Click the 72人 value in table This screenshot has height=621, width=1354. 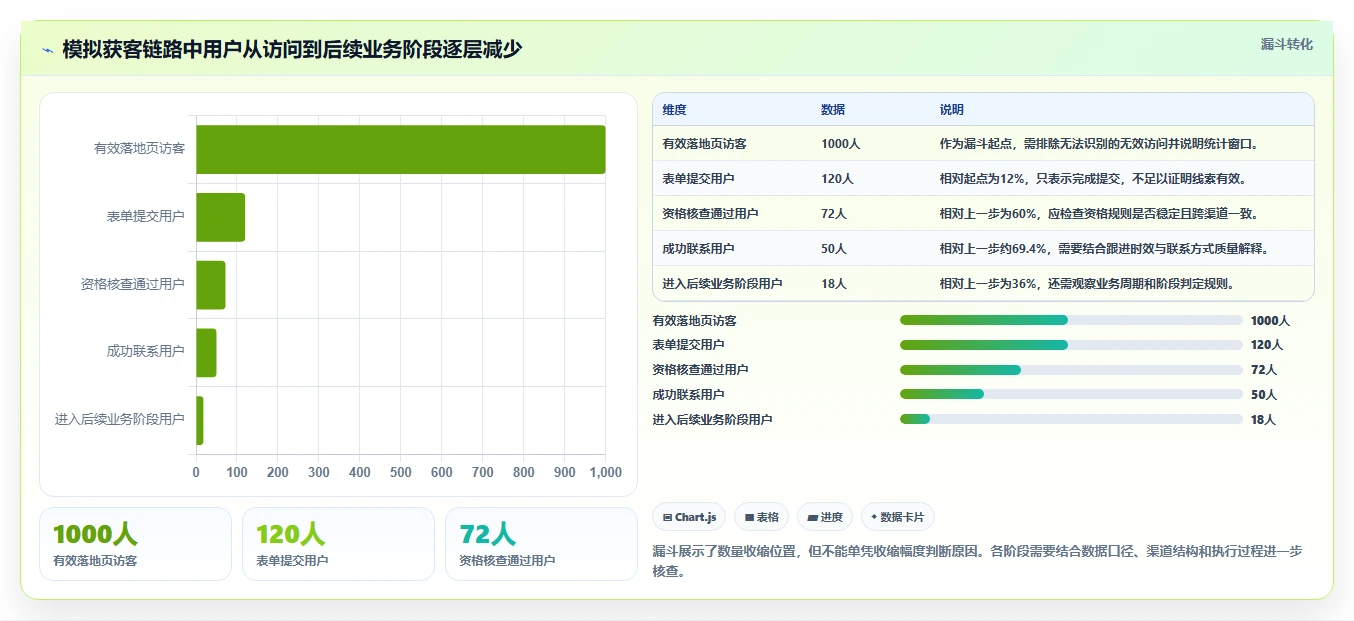tap(834, 214)
